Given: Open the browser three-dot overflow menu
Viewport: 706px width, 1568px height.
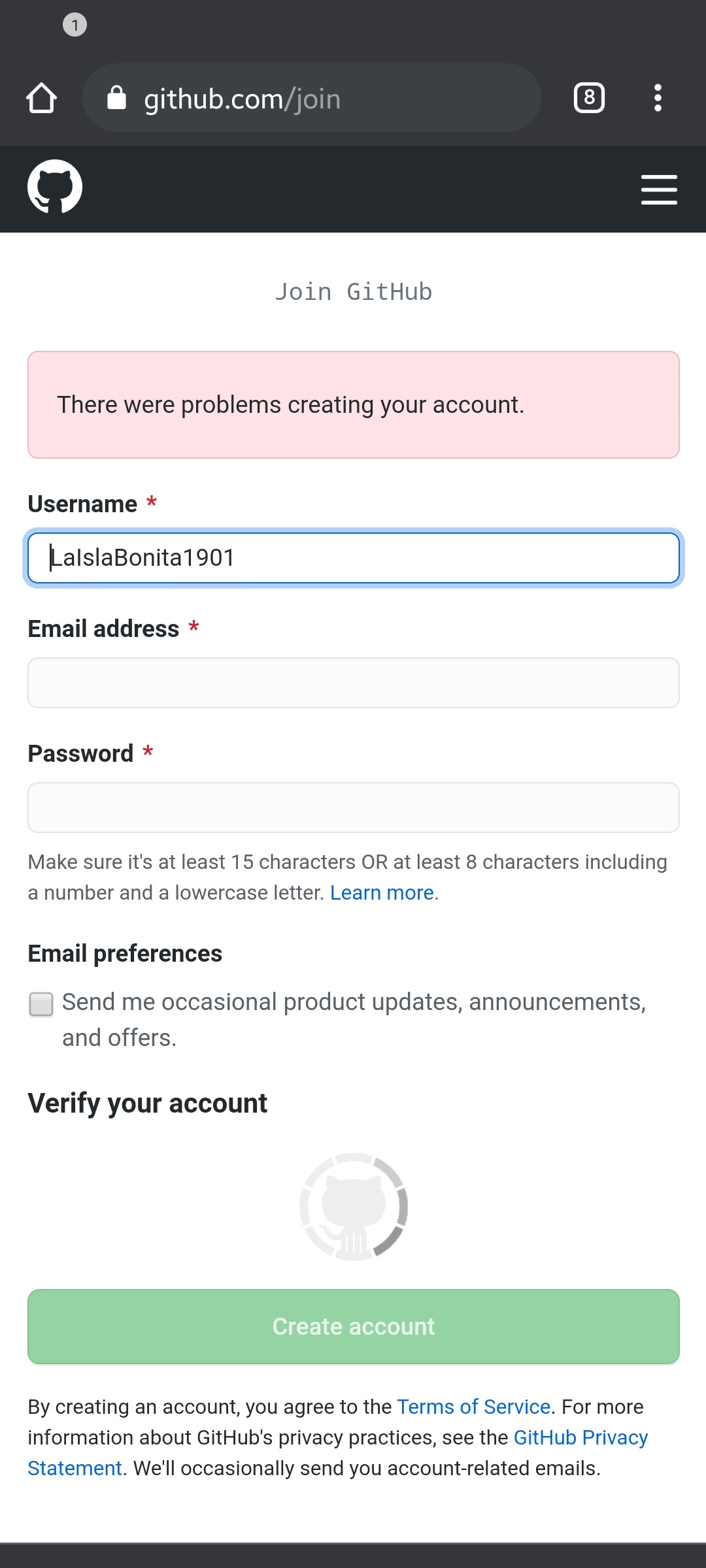Looking at the screenshot, I should point(658,99).
